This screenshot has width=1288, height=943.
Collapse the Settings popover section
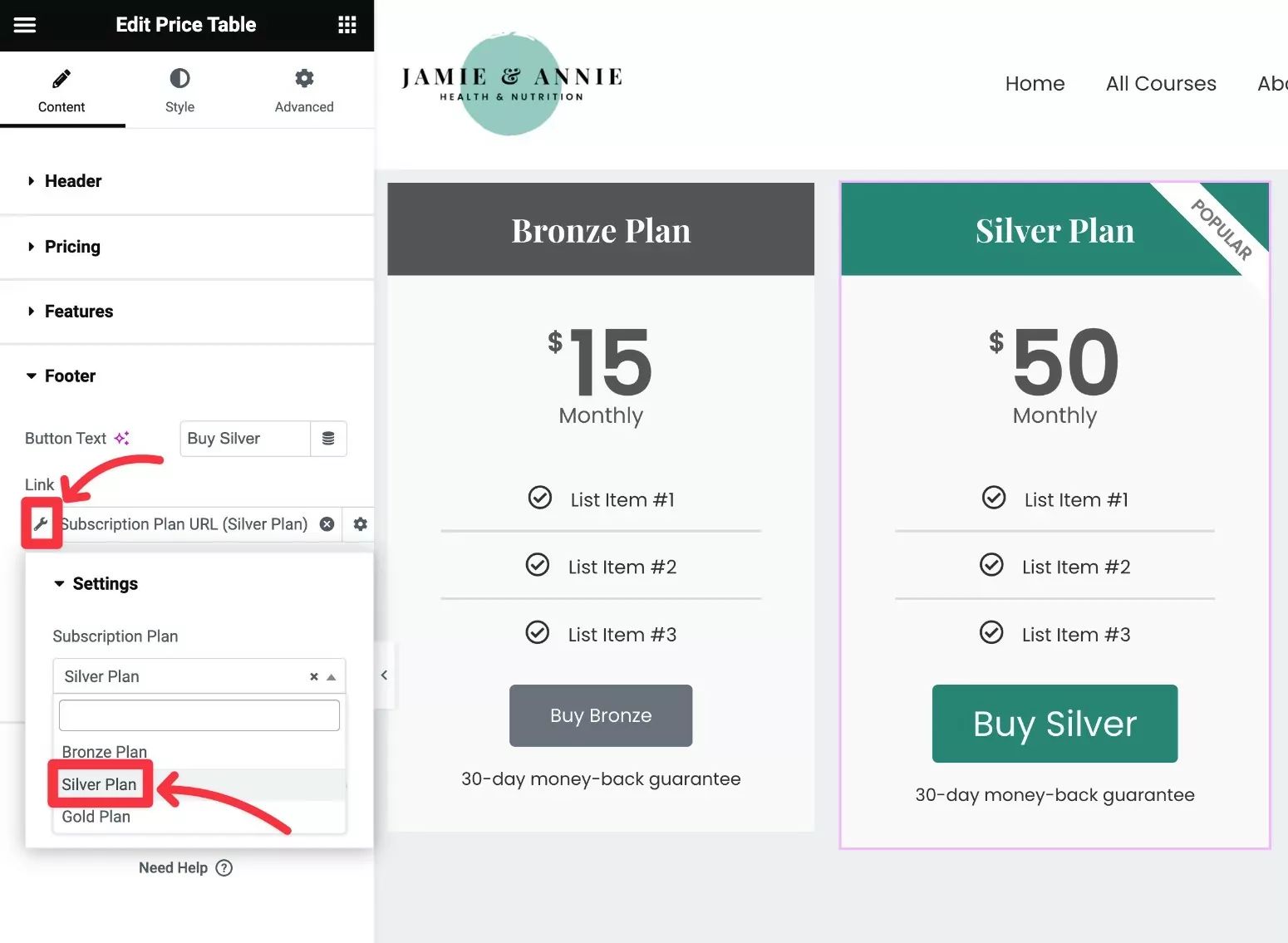tap(104, 584)
